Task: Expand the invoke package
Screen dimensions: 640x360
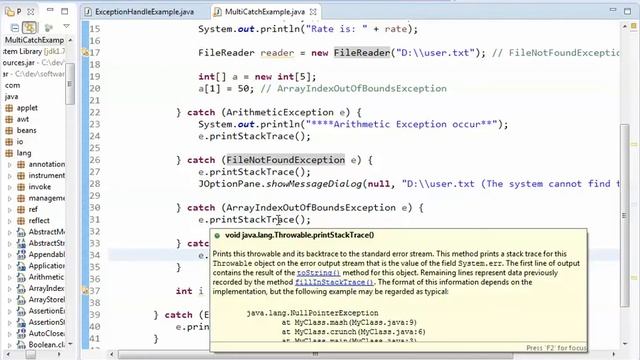Action: coord(10,187)
